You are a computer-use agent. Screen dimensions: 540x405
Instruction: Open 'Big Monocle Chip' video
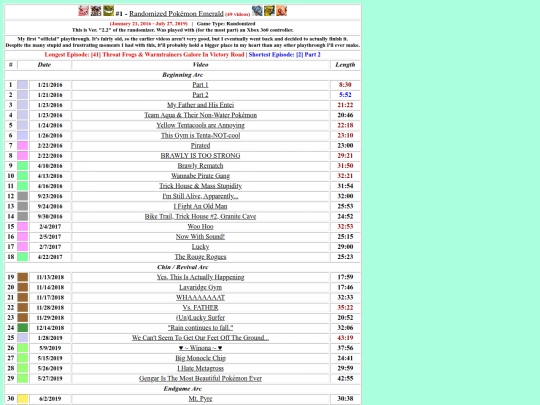200,358
